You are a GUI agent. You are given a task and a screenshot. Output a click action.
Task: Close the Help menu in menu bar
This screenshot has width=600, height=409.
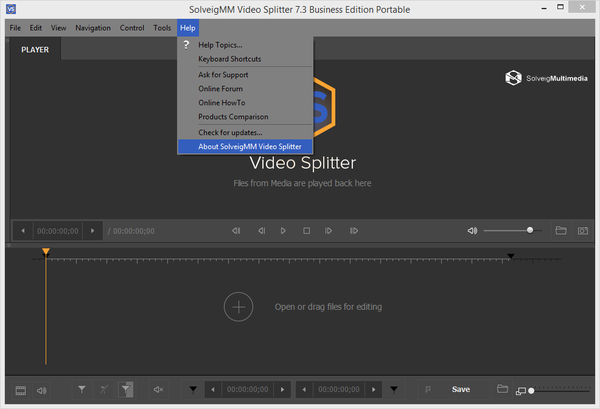pos(188,28)
